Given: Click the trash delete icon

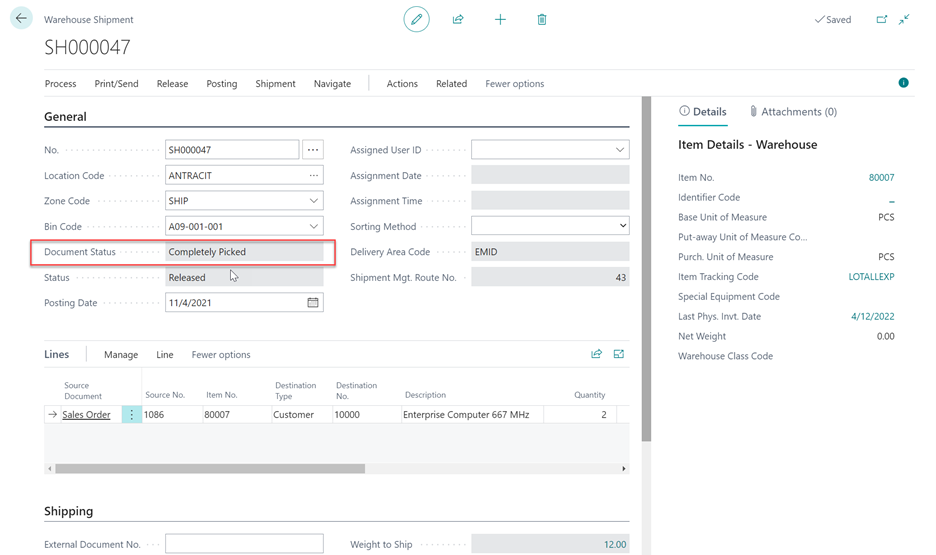Looking at the screenshot, I should [542, 19].
